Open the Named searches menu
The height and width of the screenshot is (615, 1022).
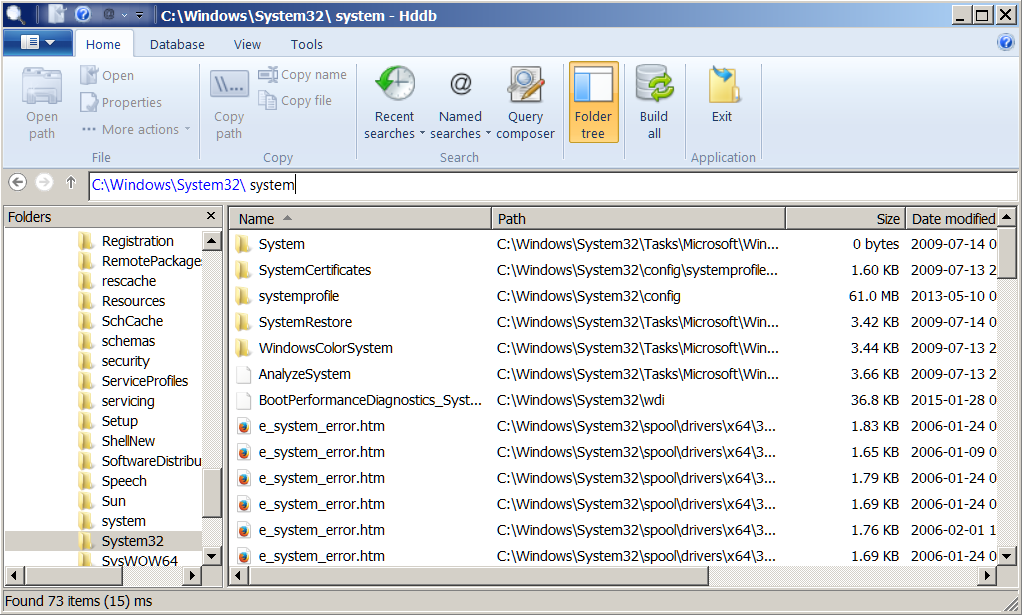pos(460,102)
